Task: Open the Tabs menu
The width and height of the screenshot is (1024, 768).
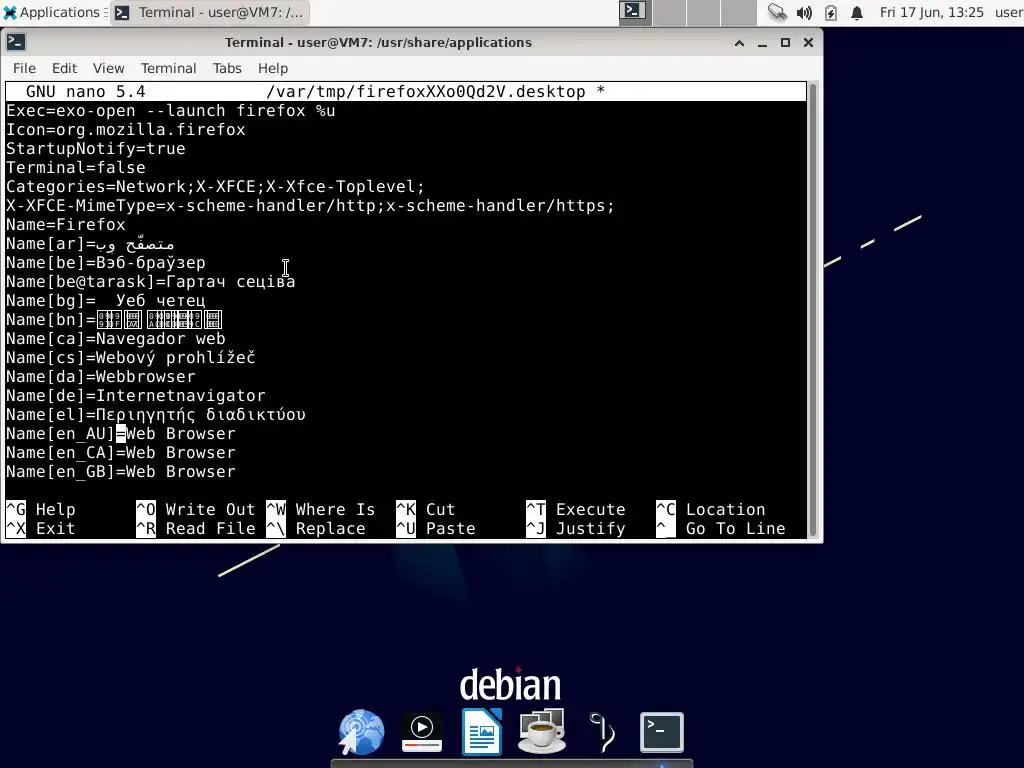Action: pyautogui.click(x=227, y=68)
